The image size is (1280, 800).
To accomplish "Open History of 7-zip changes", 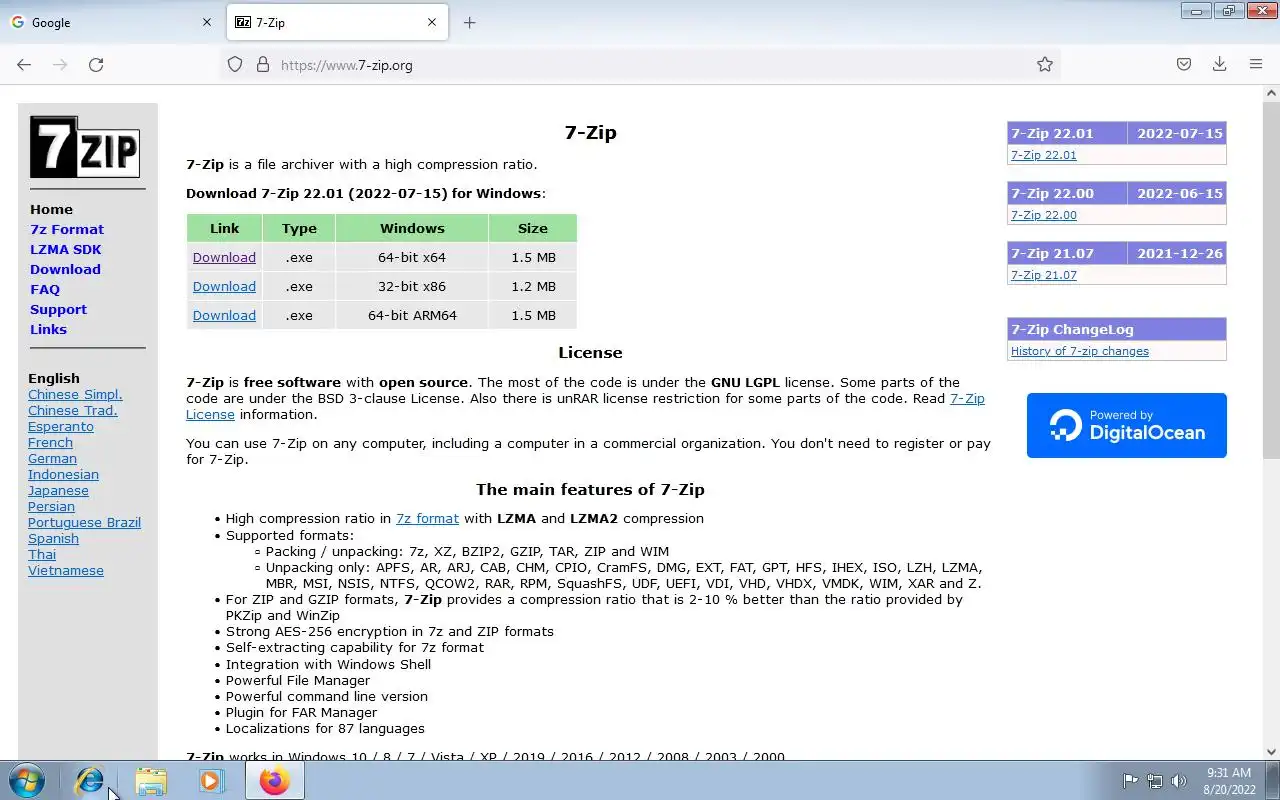I will (1080, 351).
